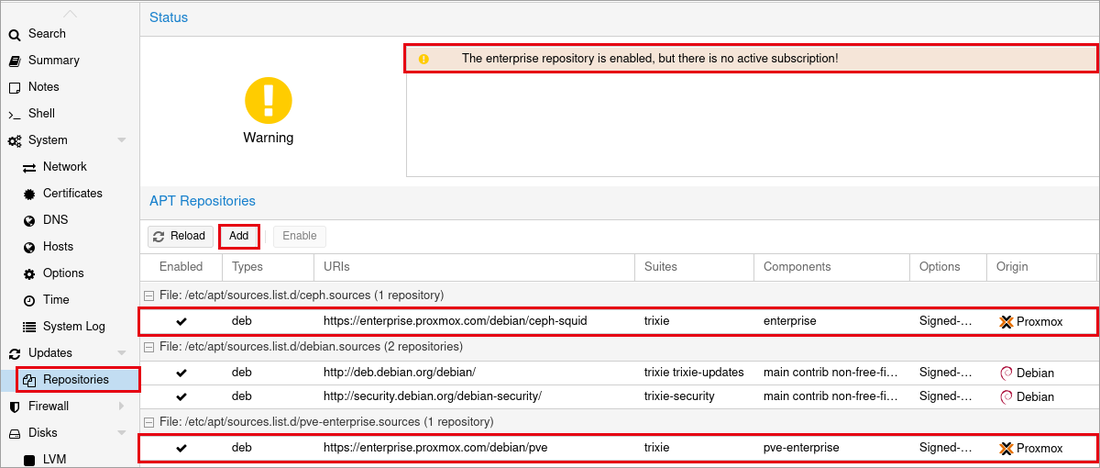Collapse the System section arrow in sidebar

pyautogui.click(x=121, y=140)
